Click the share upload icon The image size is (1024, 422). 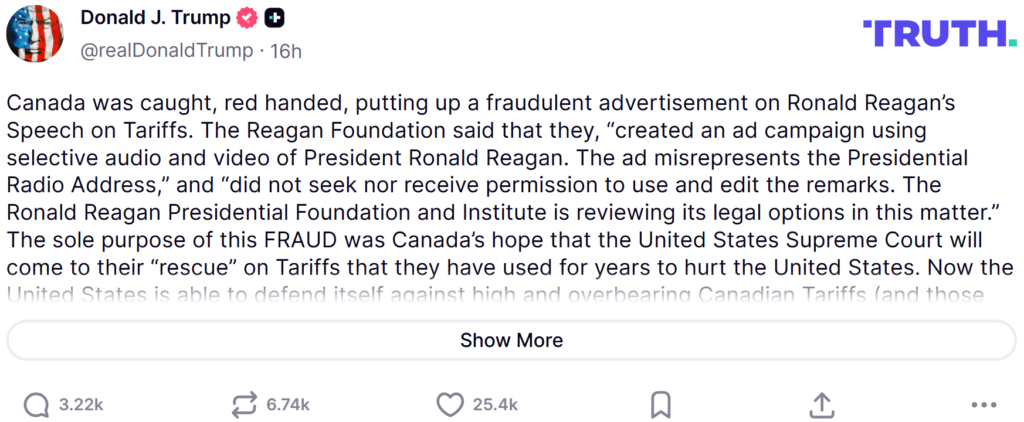(x=821, y=404)
